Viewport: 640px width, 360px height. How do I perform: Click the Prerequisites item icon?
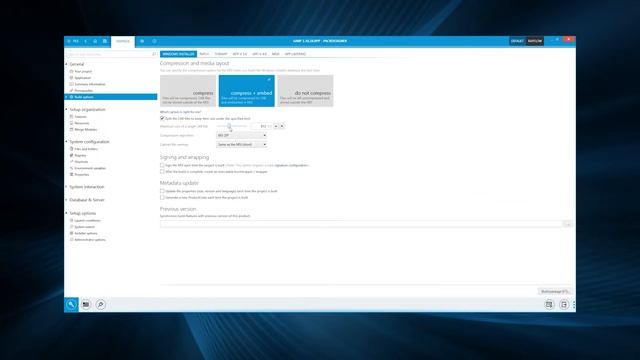pos(71,90)
